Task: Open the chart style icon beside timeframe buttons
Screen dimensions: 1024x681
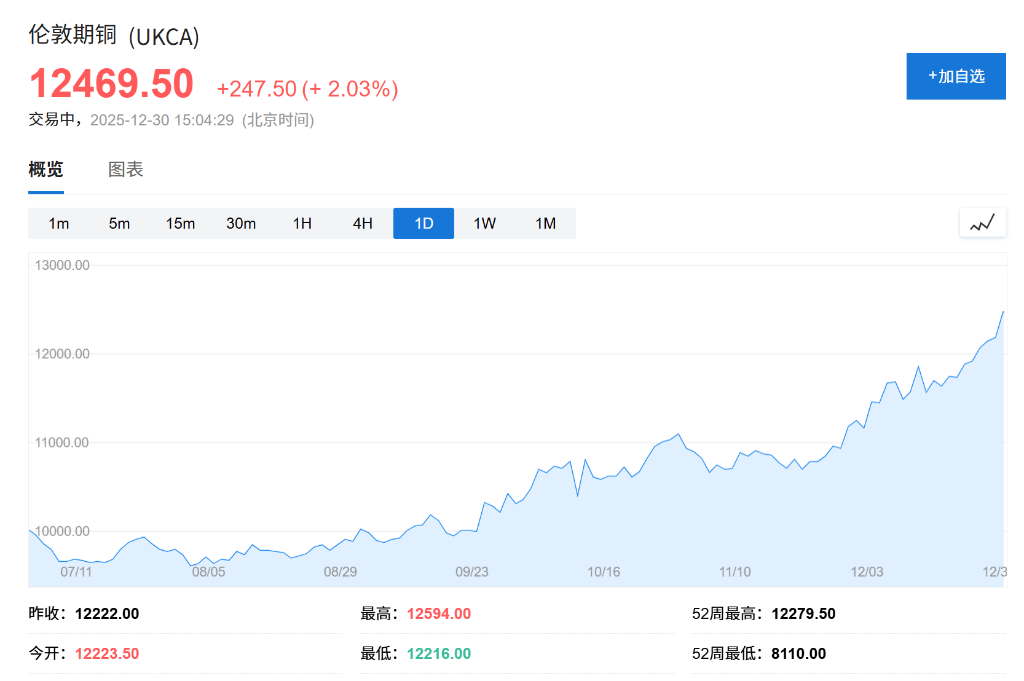Action: pos(982,223)
